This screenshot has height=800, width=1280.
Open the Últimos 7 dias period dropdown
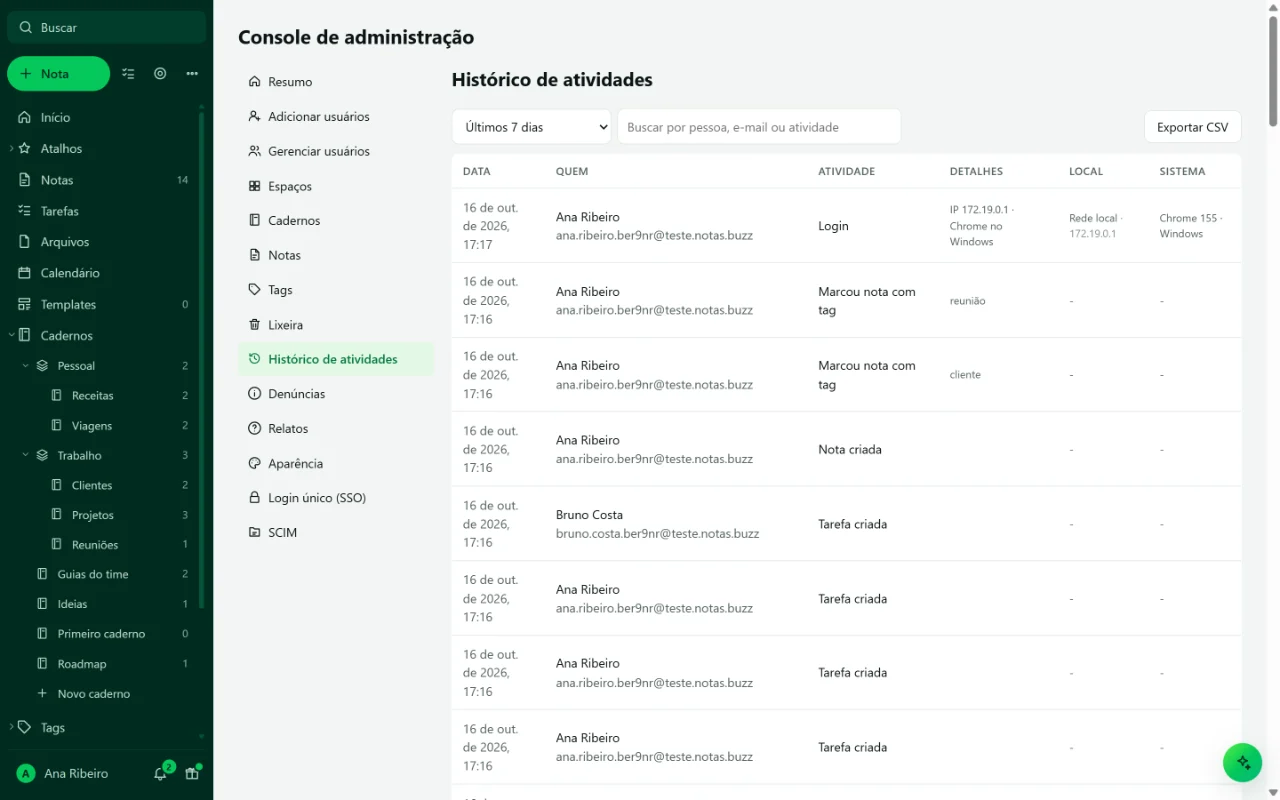[x=531, y=127]
